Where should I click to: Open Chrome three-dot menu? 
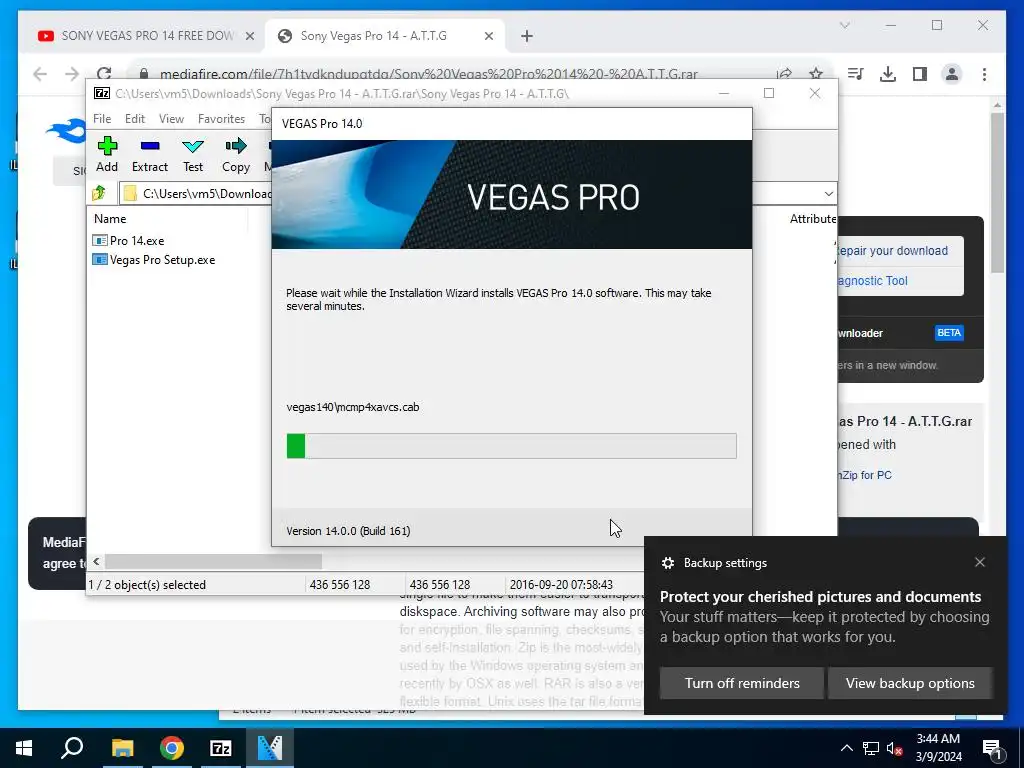pos(984,74)
